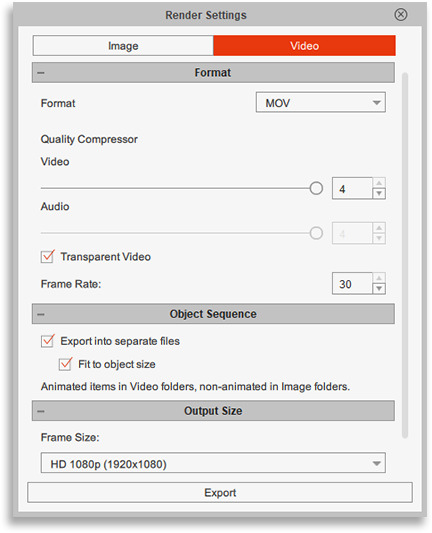
Task: Select the Video tab
Action: click(305, 46)
